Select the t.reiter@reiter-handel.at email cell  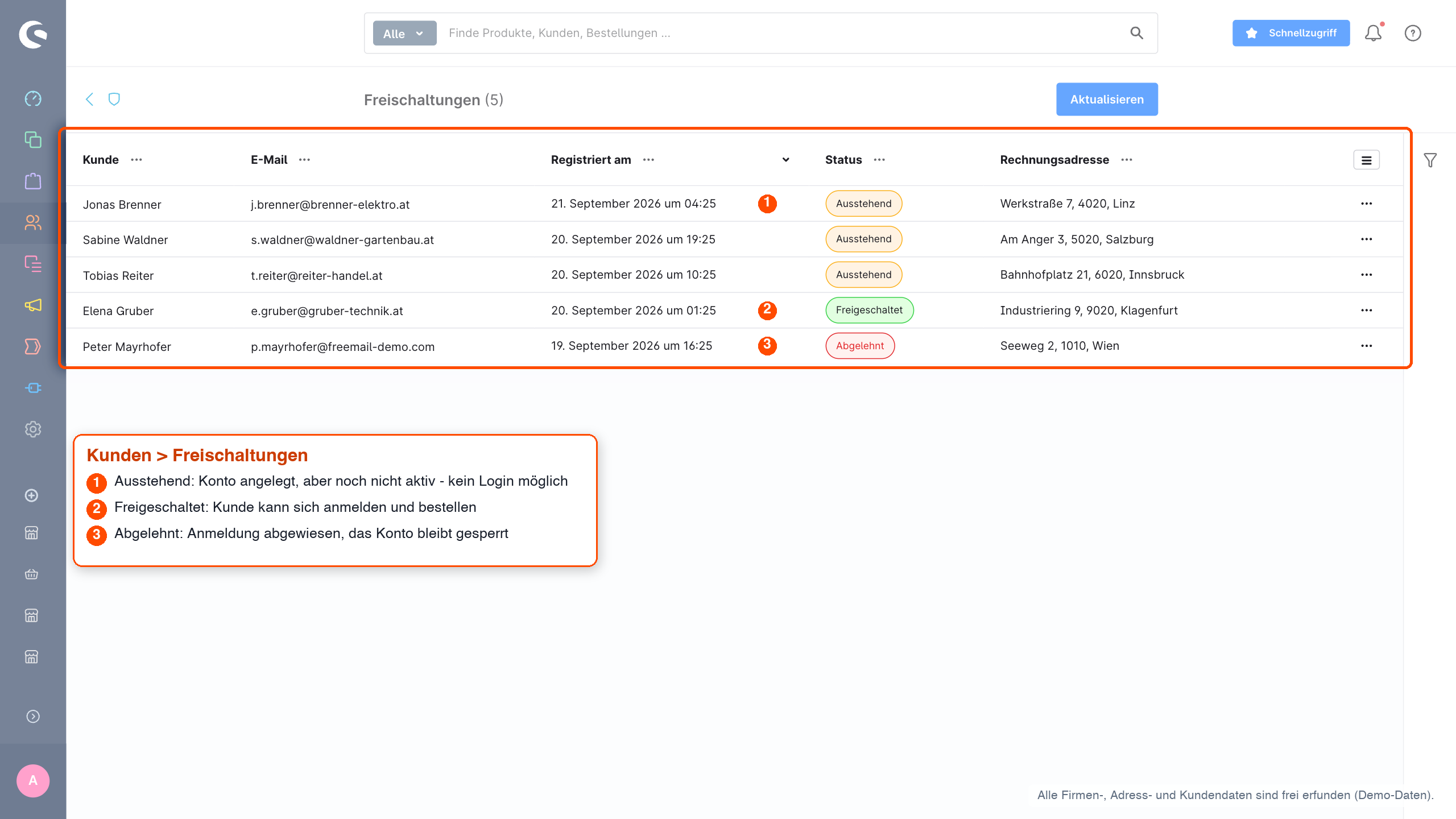tap(317, 276)
